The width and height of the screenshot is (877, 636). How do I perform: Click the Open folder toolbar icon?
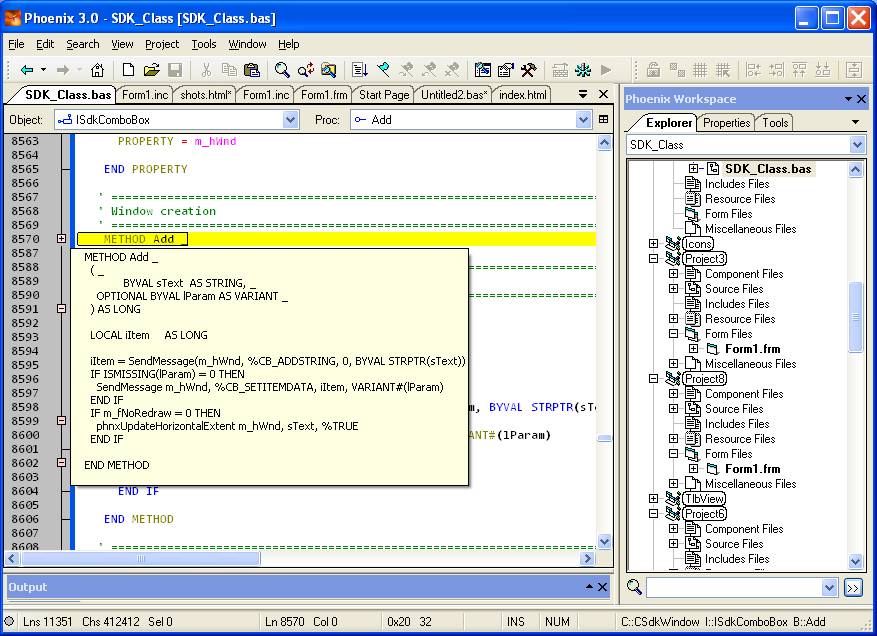[x=151, y=70]
